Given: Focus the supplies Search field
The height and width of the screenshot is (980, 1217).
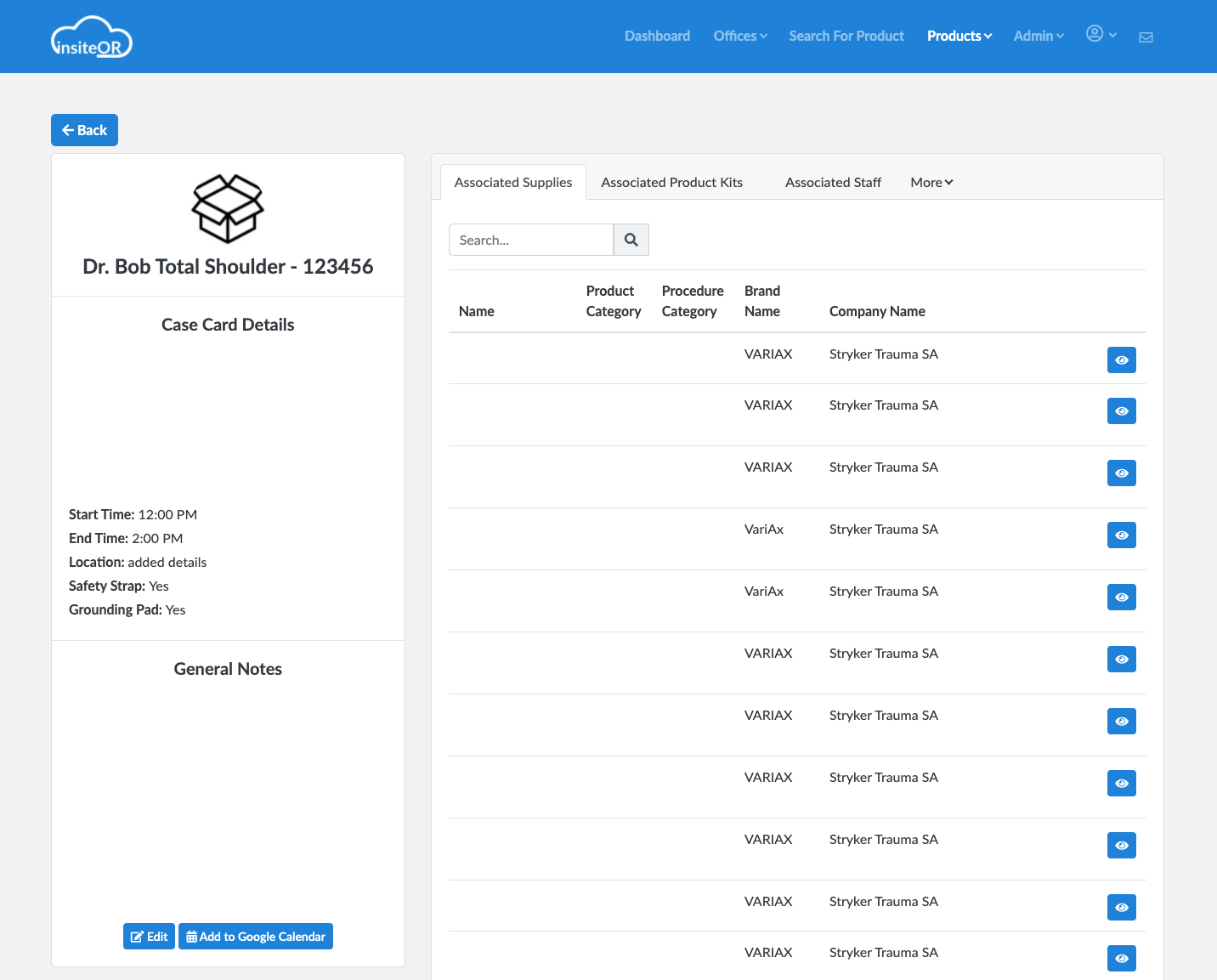Looking at the screenshot, I should pyautogui.click(x=531, y=240).
